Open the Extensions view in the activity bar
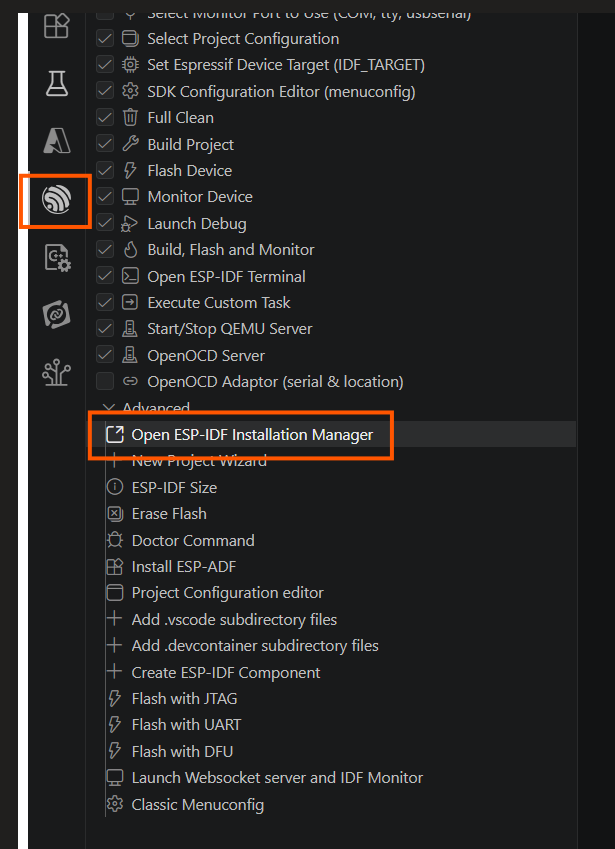The image size is (615, 849). click(56, 25)
